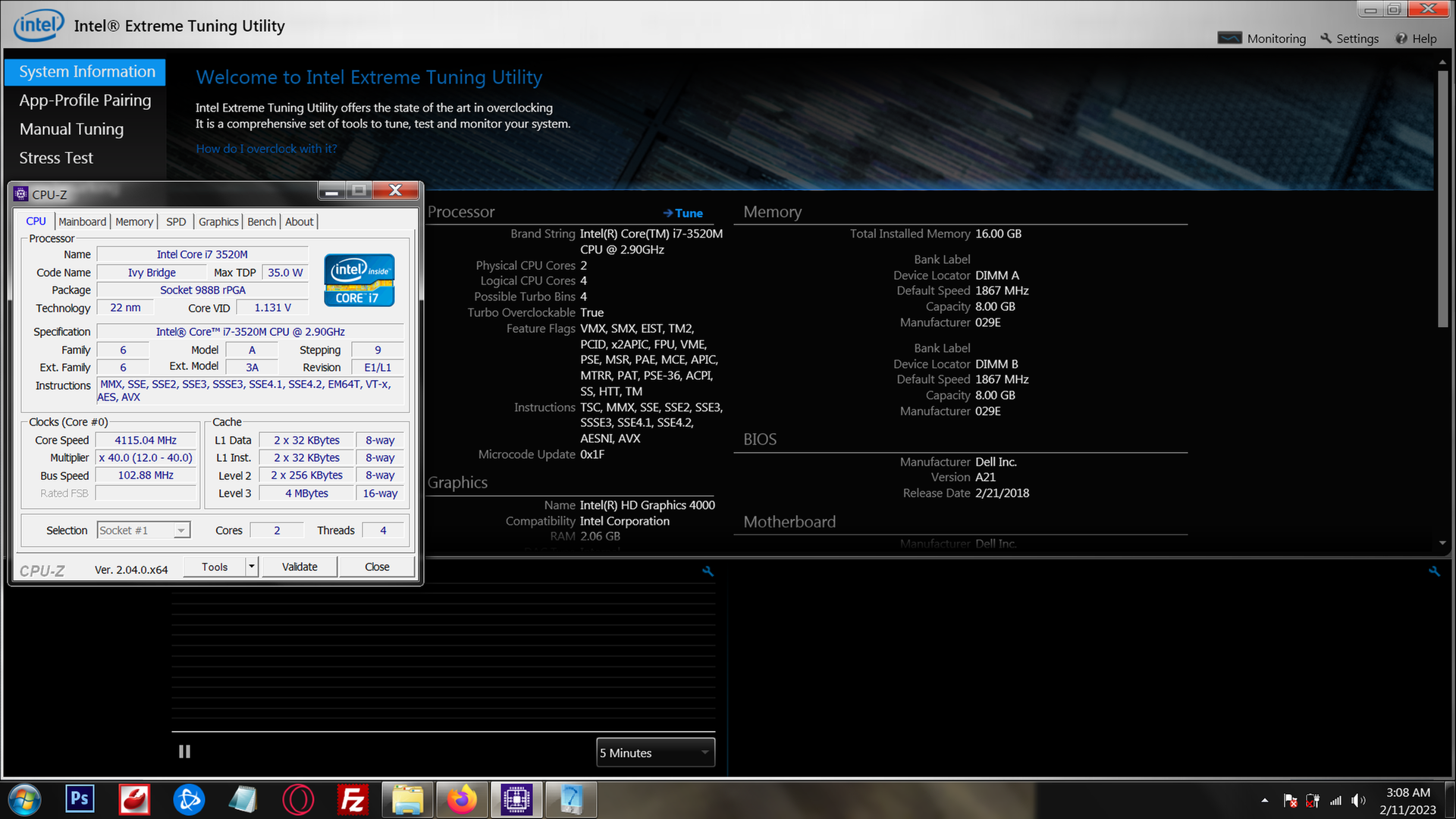Switch to Intel XTU taskbar button
Screen dimensions: 1456x819
pyautogui.click(x=571, y=799)
